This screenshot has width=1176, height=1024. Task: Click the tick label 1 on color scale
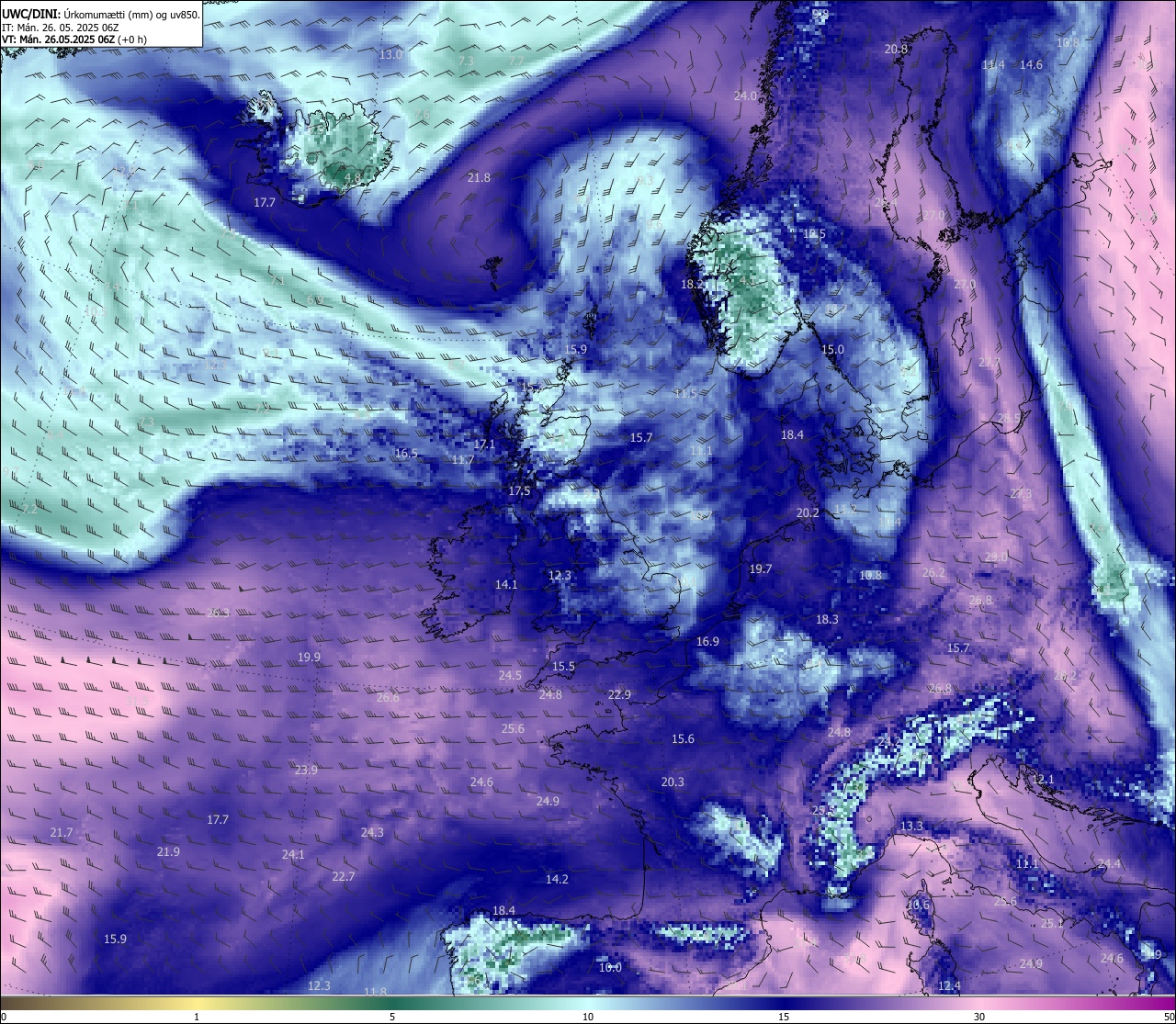point(197,1017)
